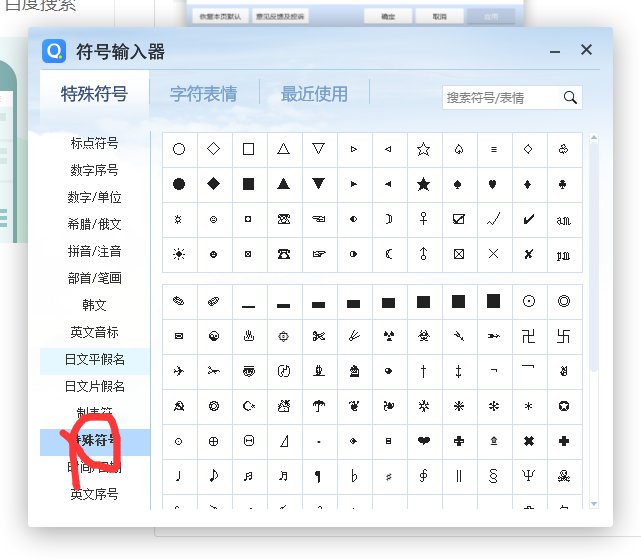Insert the Greek psi Ψ symbol

529,476
